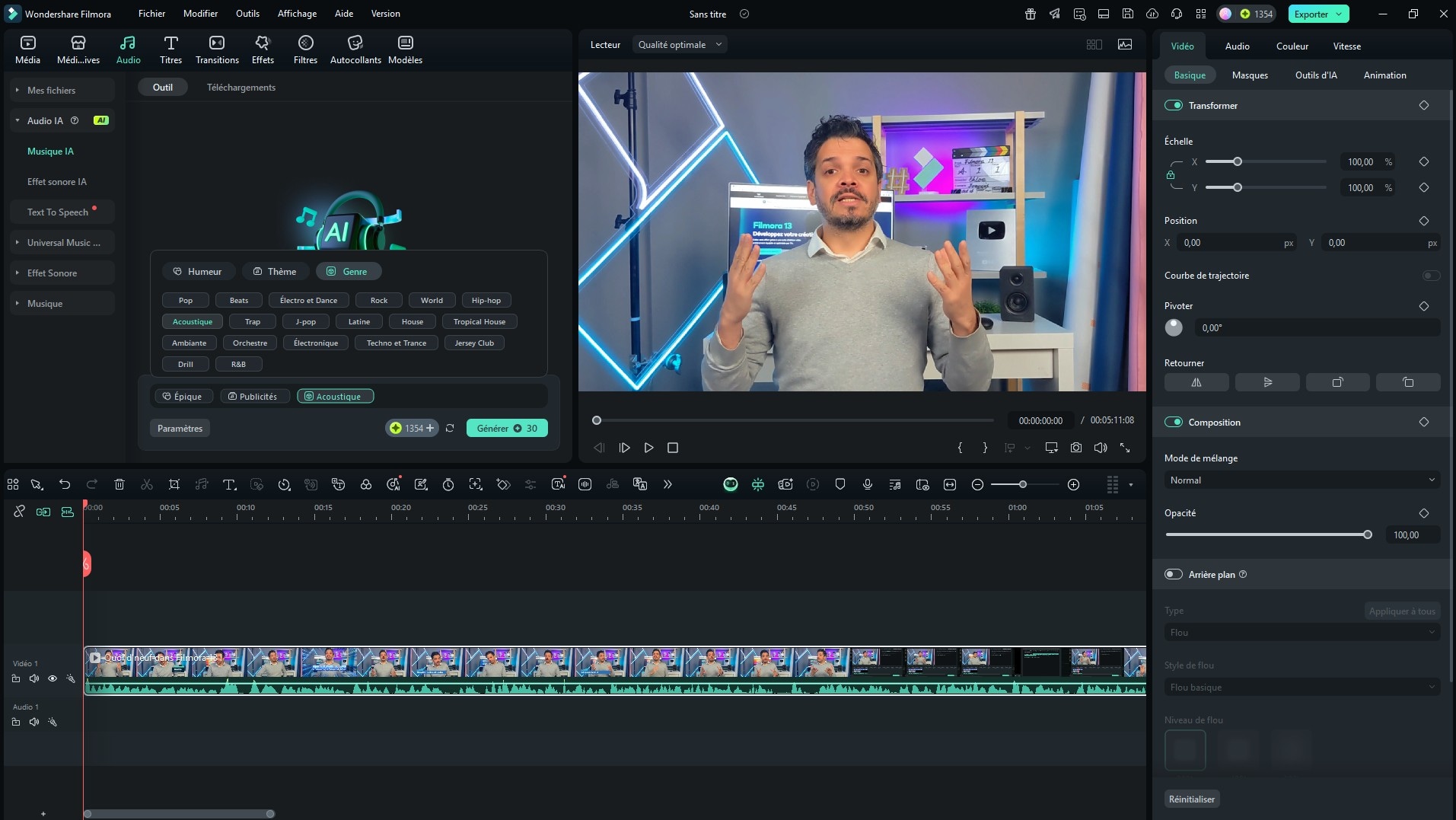Open the Modèles tool tab

(405, 49)
